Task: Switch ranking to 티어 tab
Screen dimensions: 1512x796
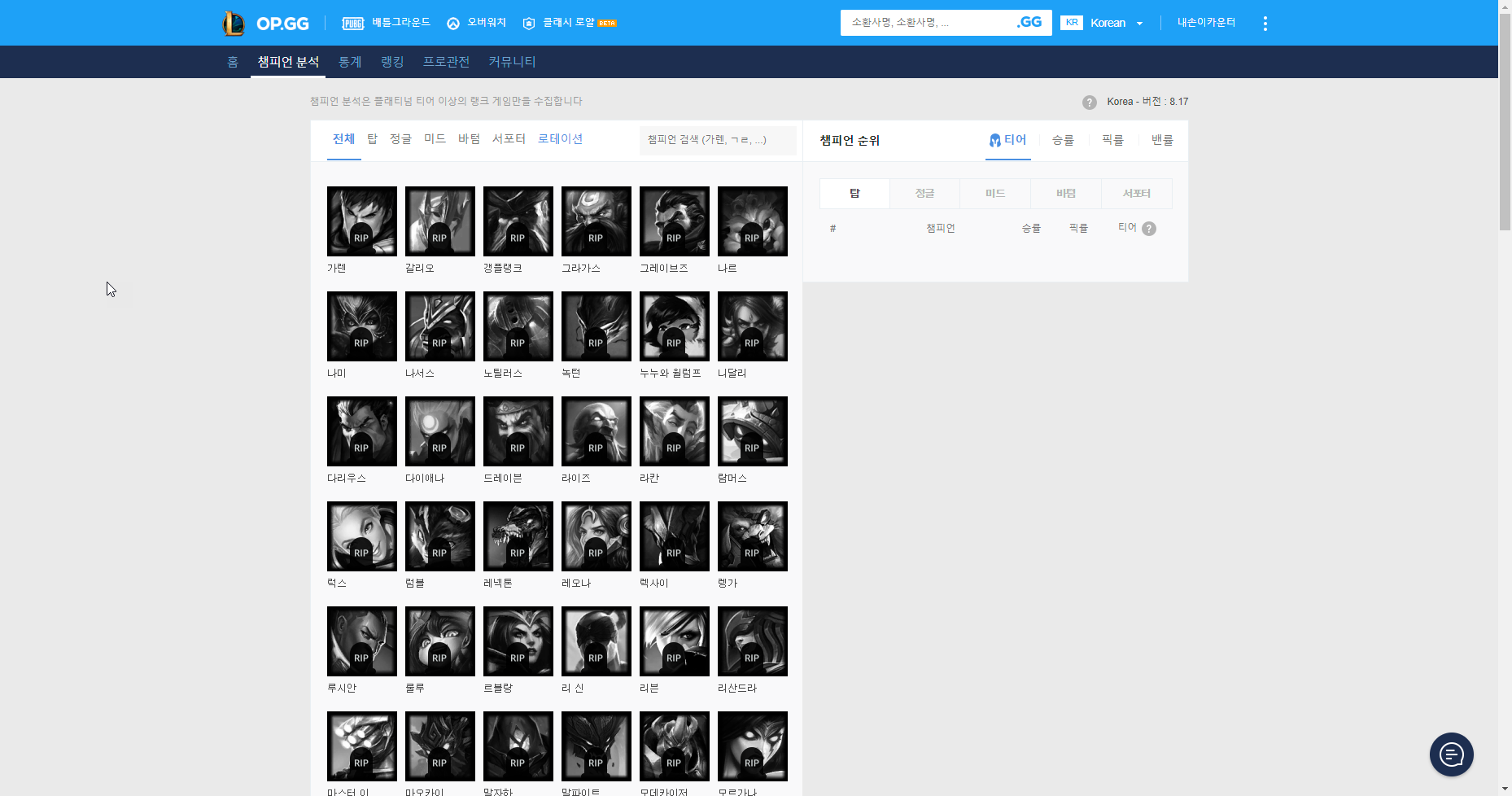Action: point(1008,140)
